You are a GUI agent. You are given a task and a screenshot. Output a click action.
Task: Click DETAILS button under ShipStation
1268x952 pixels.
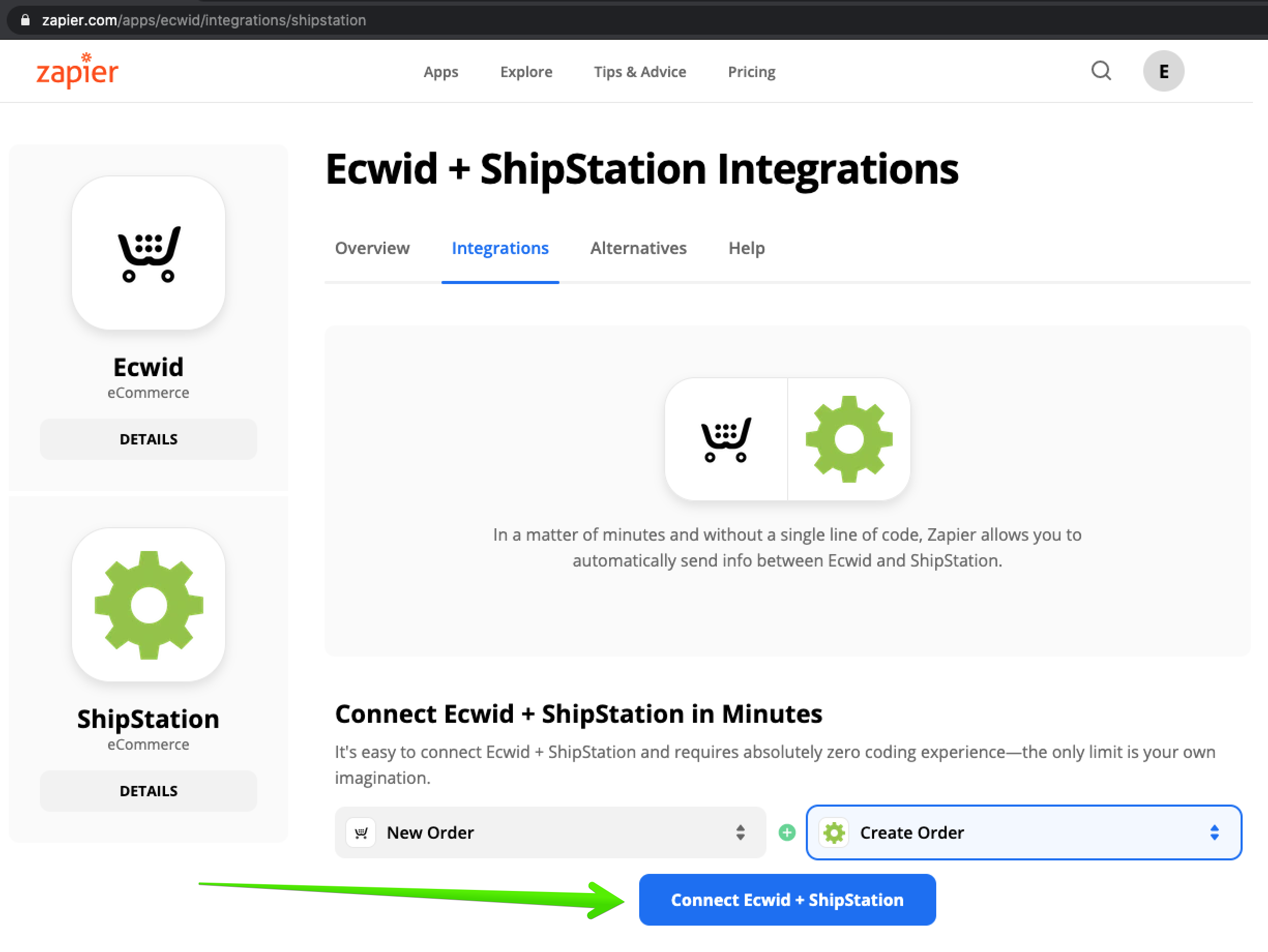(149, 791)
